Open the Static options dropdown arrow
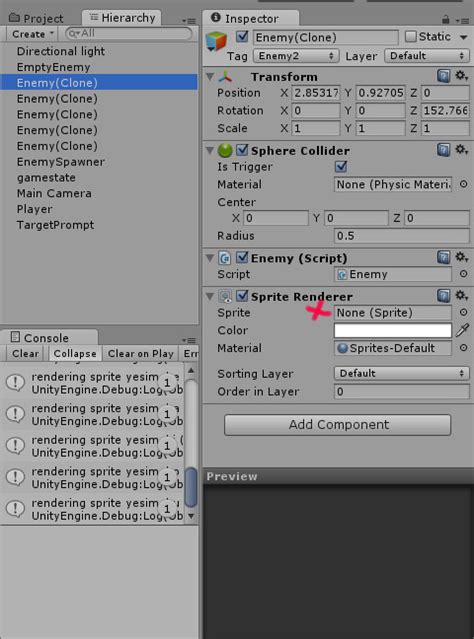This screenshot has width=474, height=639. [463, 37]
